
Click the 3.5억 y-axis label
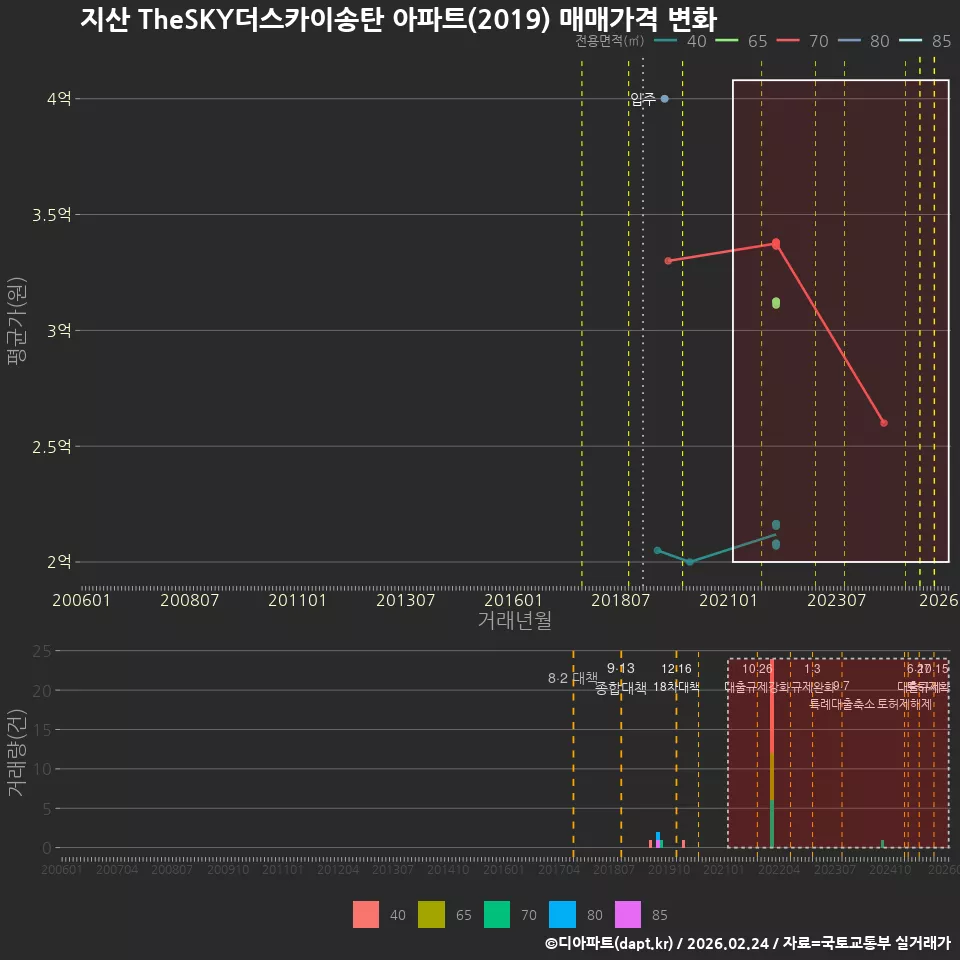52,215
